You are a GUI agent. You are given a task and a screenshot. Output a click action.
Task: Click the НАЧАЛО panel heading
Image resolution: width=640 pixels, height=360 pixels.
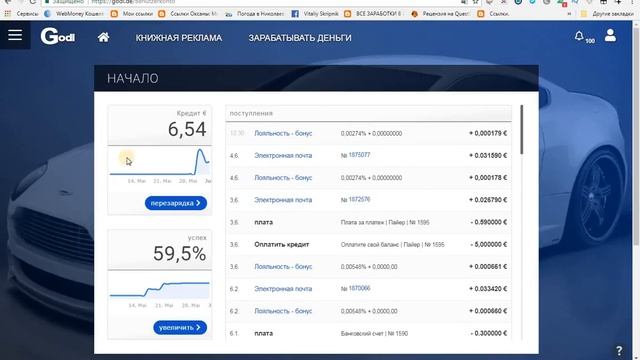(x=133, y=78)
